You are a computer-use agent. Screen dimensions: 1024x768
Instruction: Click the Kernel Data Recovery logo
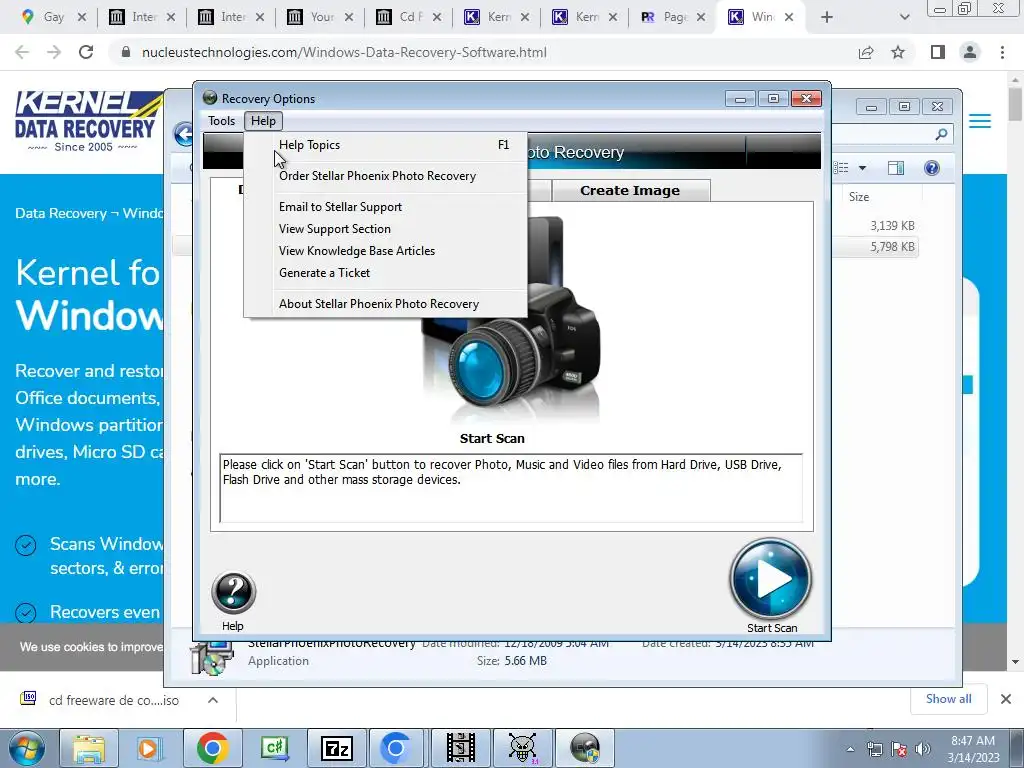click(89, 121)
